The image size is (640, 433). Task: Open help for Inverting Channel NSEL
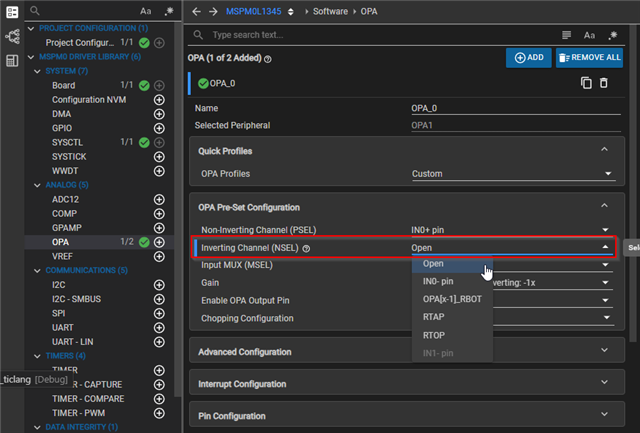[x=306, y=249]
